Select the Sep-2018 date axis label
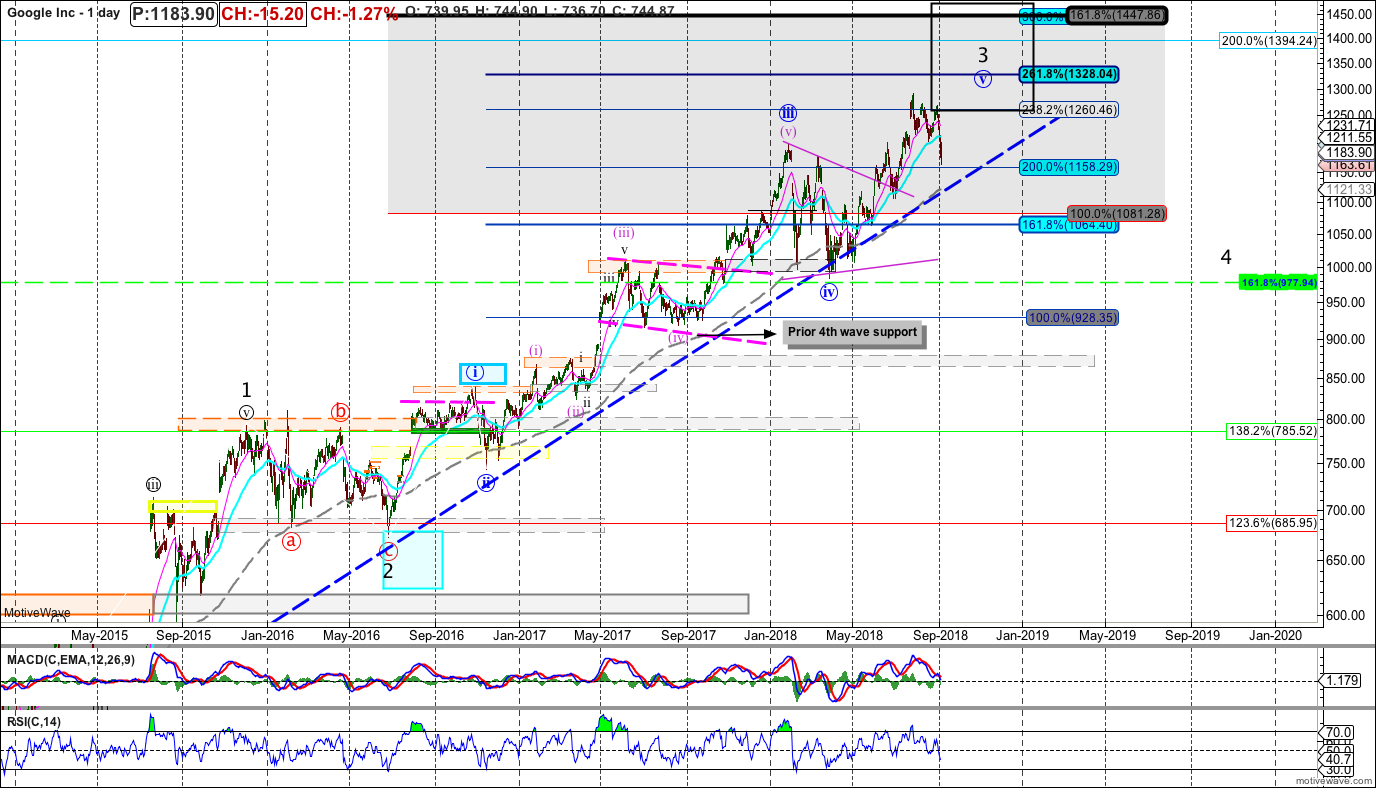1376x788 pixels. (x=940, y=635)
